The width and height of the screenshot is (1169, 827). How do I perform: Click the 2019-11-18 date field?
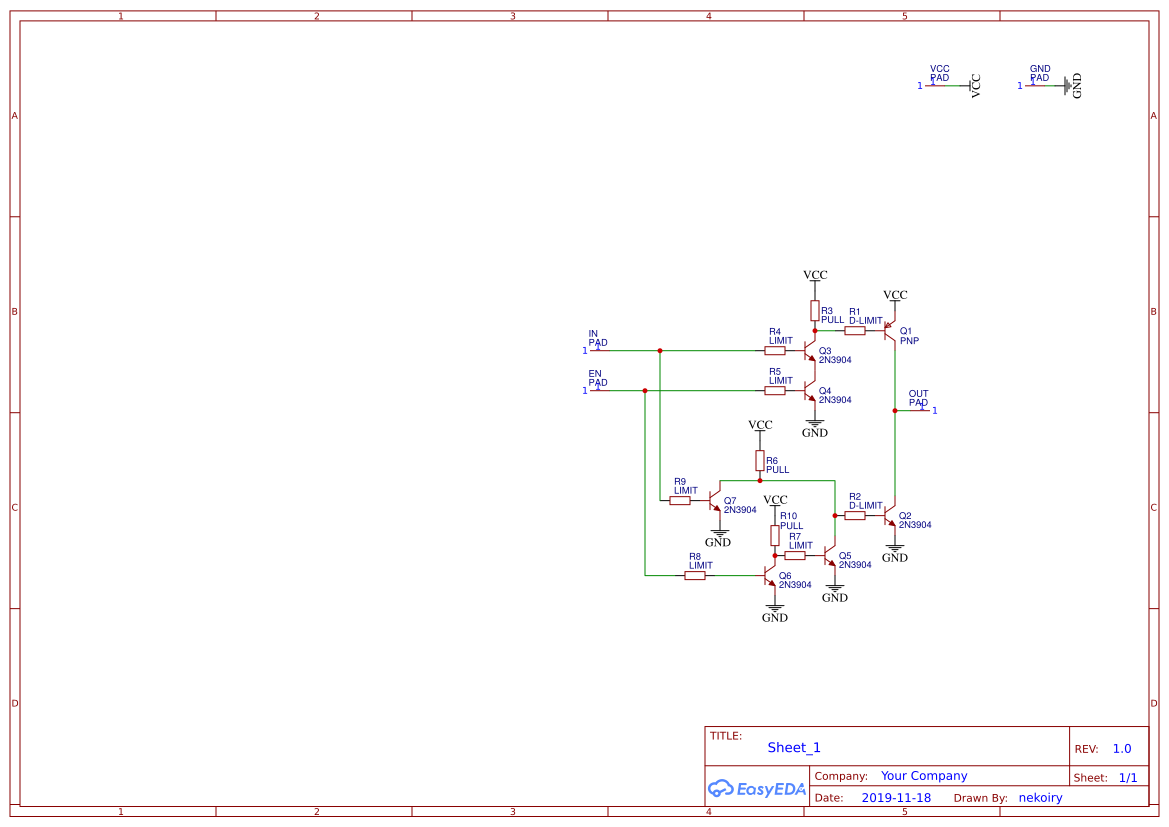click(x=896, y=797)
